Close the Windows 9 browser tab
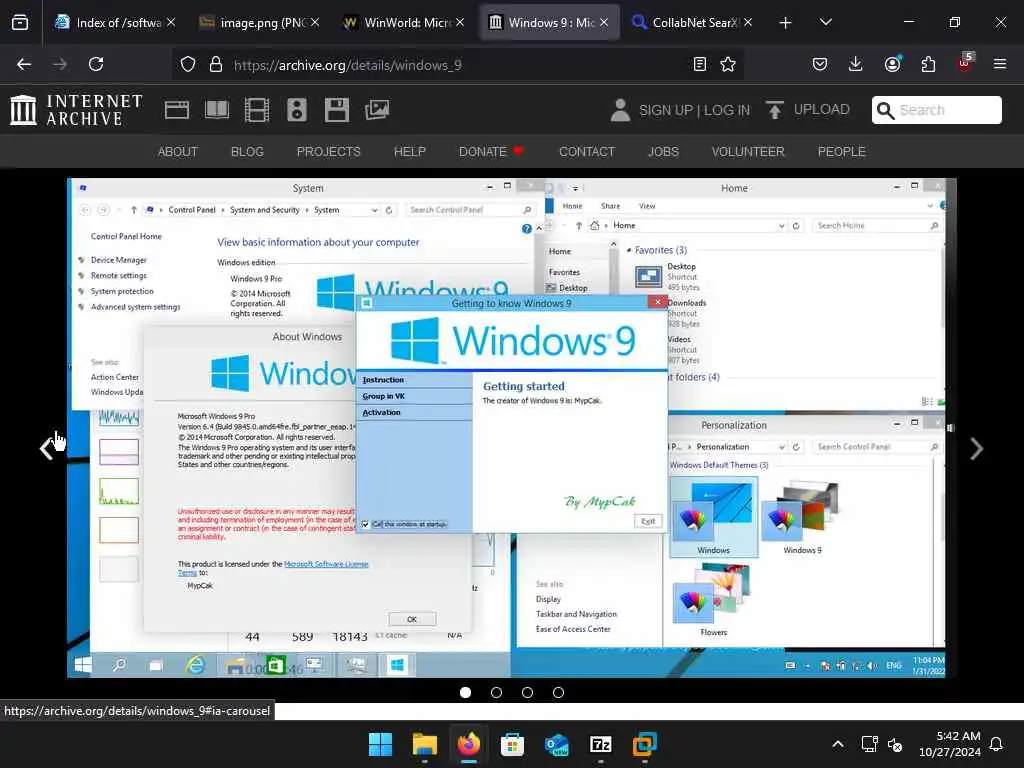This screenshot has width=1024, height=768. (604, 23)
